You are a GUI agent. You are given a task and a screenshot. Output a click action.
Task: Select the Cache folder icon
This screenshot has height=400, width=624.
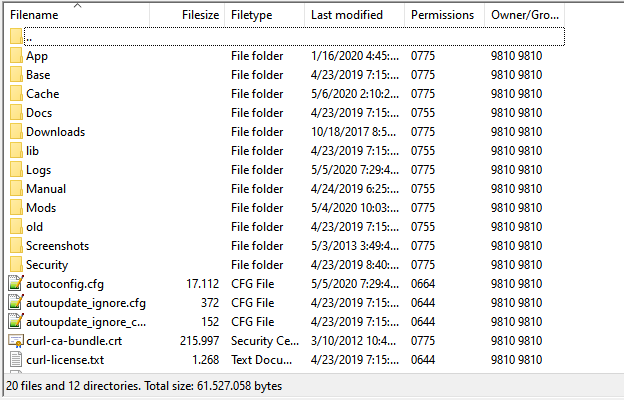[x=15, y=94]
